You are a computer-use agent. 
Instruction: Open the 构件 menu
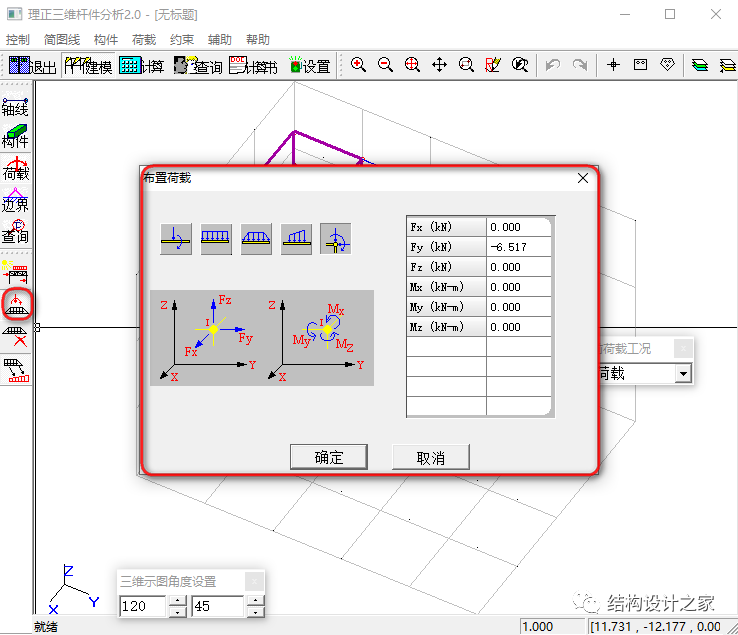pyautogui.click(x=106, y=40)
